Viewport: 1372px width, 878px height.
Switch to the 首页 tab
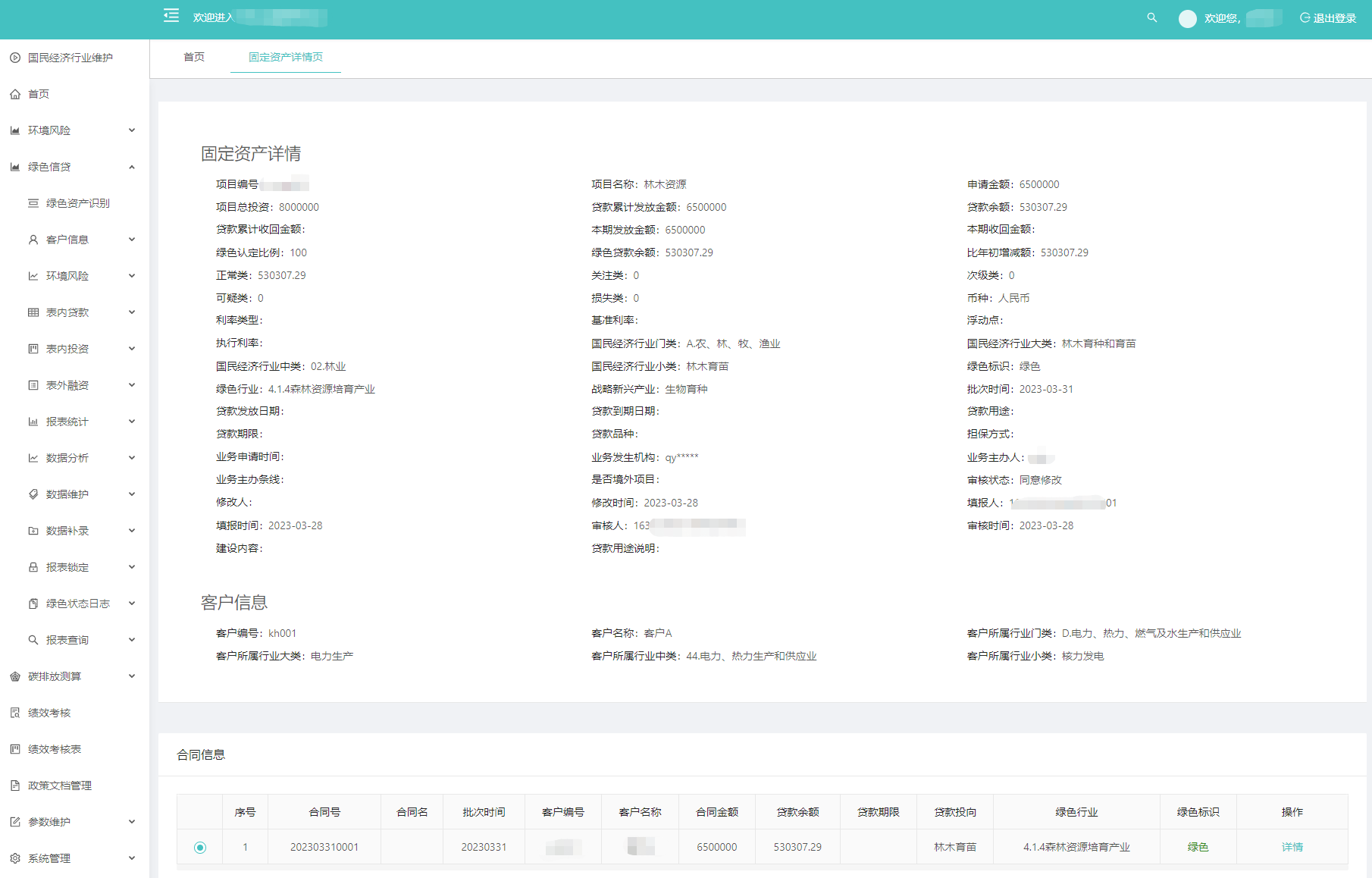(x=194, y=57)
